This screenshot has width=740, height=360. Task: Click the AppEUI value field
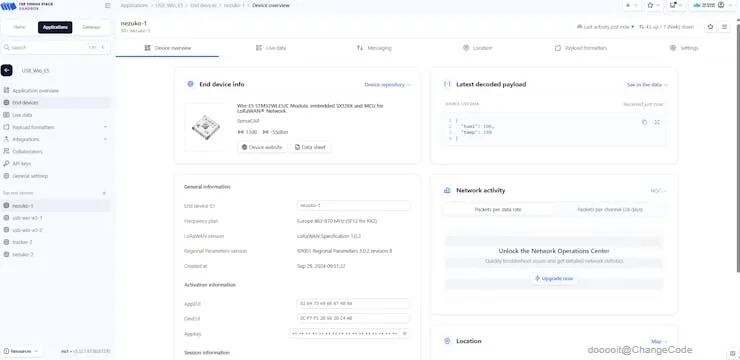point(353,303)
